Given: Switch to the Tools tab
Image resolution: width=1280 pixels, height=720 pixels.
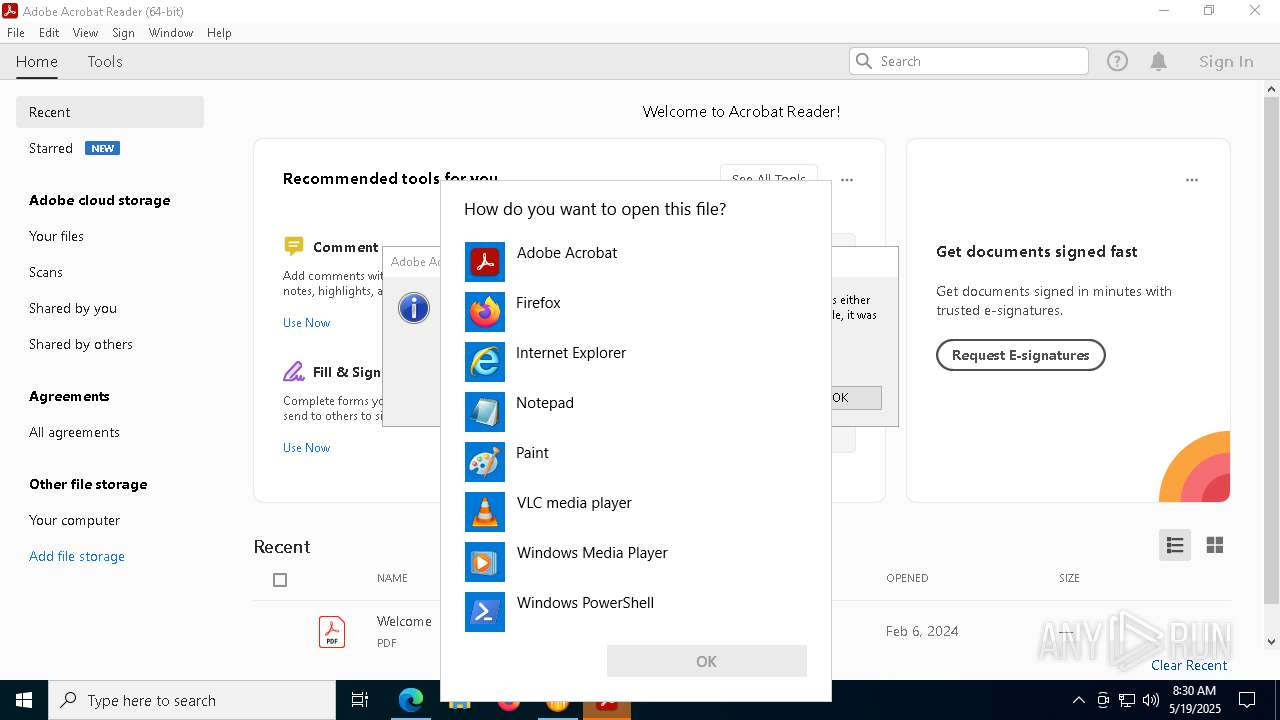Looking at the screenshot, I should pos(105,61).
